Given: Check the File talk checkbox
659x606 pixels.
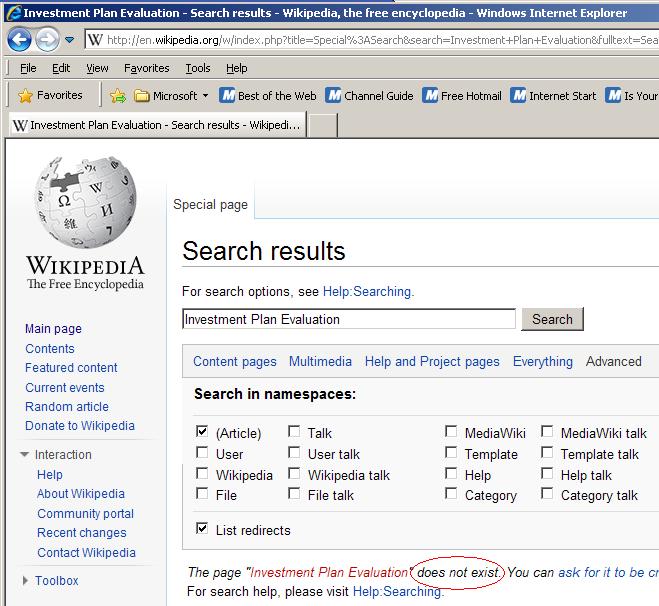Looking at the screenshot, I should [294, 493].
